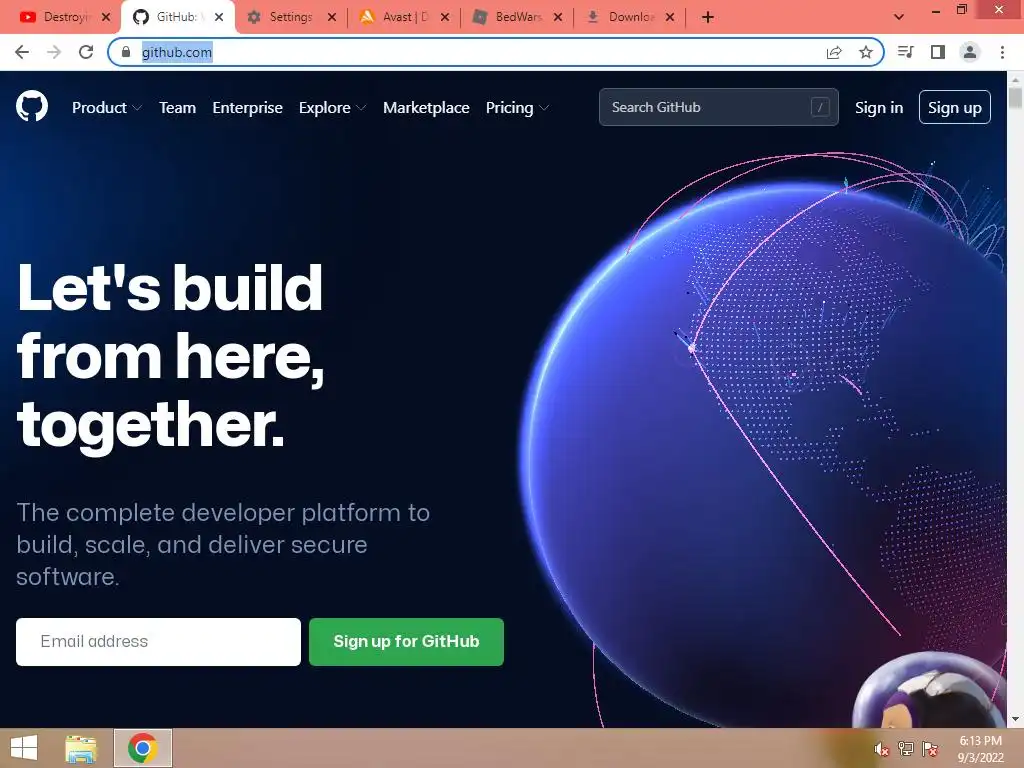Click the taskbar clock showing 6:13 PM
Screen dimensions: 1024x768
pyautogui.click(x=980, y=749)
